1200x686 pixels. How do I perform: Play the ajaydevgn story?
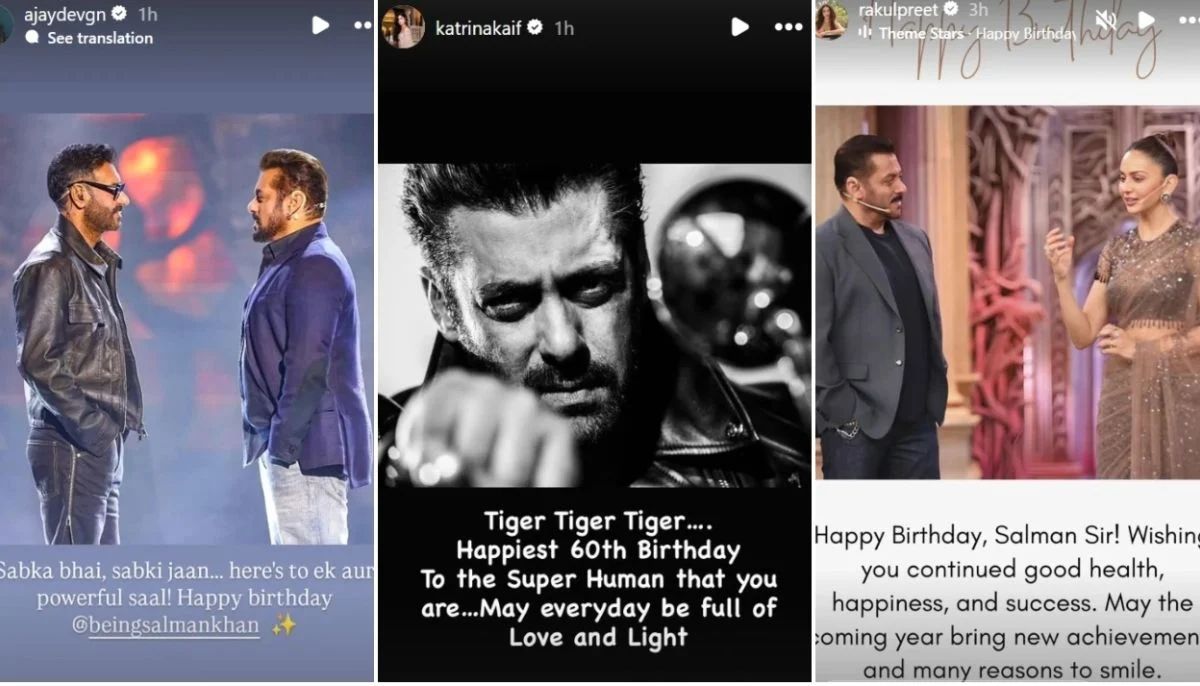point(320,25)
